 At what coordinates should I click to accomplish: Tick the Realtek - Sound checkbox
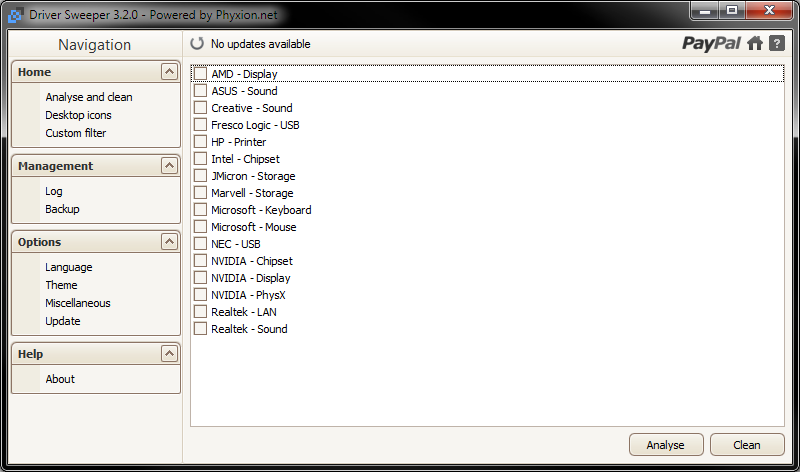coord(201,329)
